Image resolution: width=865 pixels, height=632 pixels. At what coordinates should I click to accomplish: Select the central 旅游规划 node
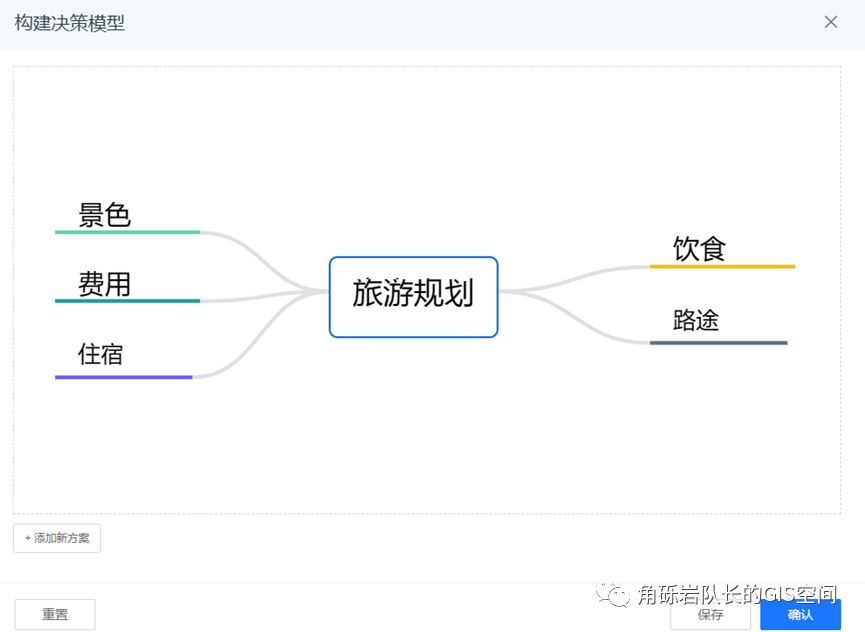(413, 297)
